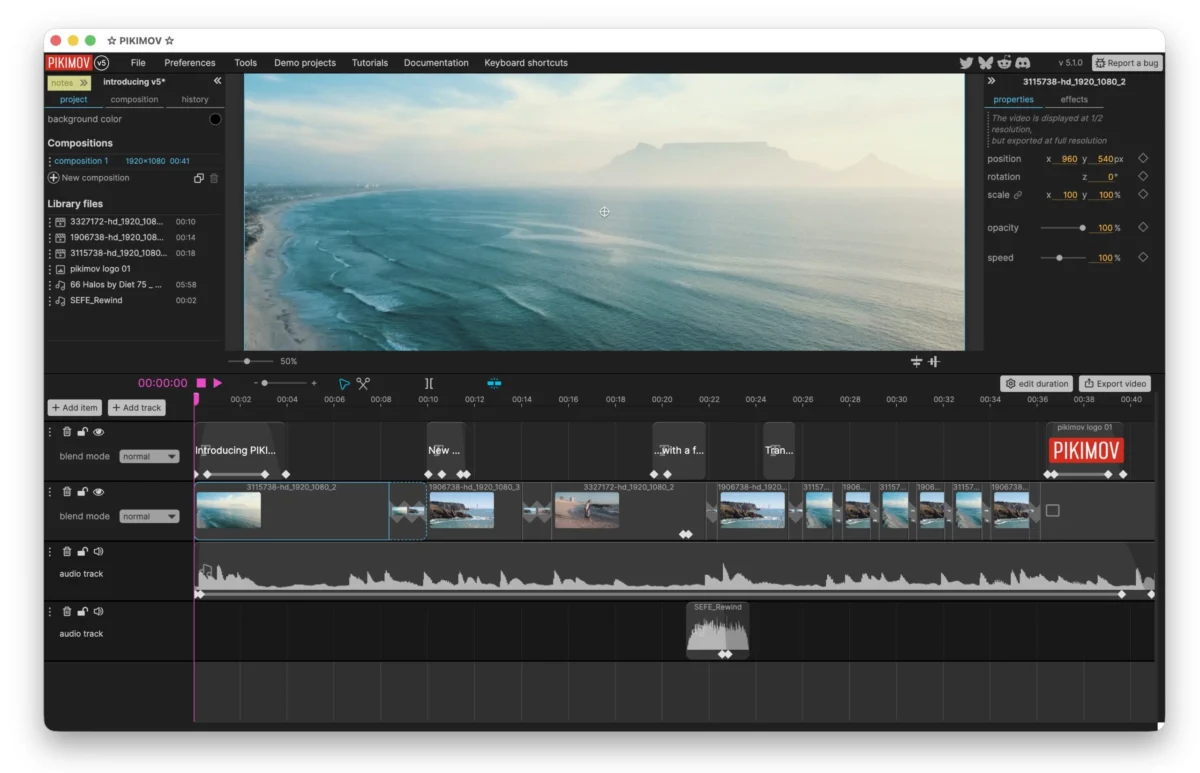Hide the top video track with the eye toggle

click(x=98, y=432)
